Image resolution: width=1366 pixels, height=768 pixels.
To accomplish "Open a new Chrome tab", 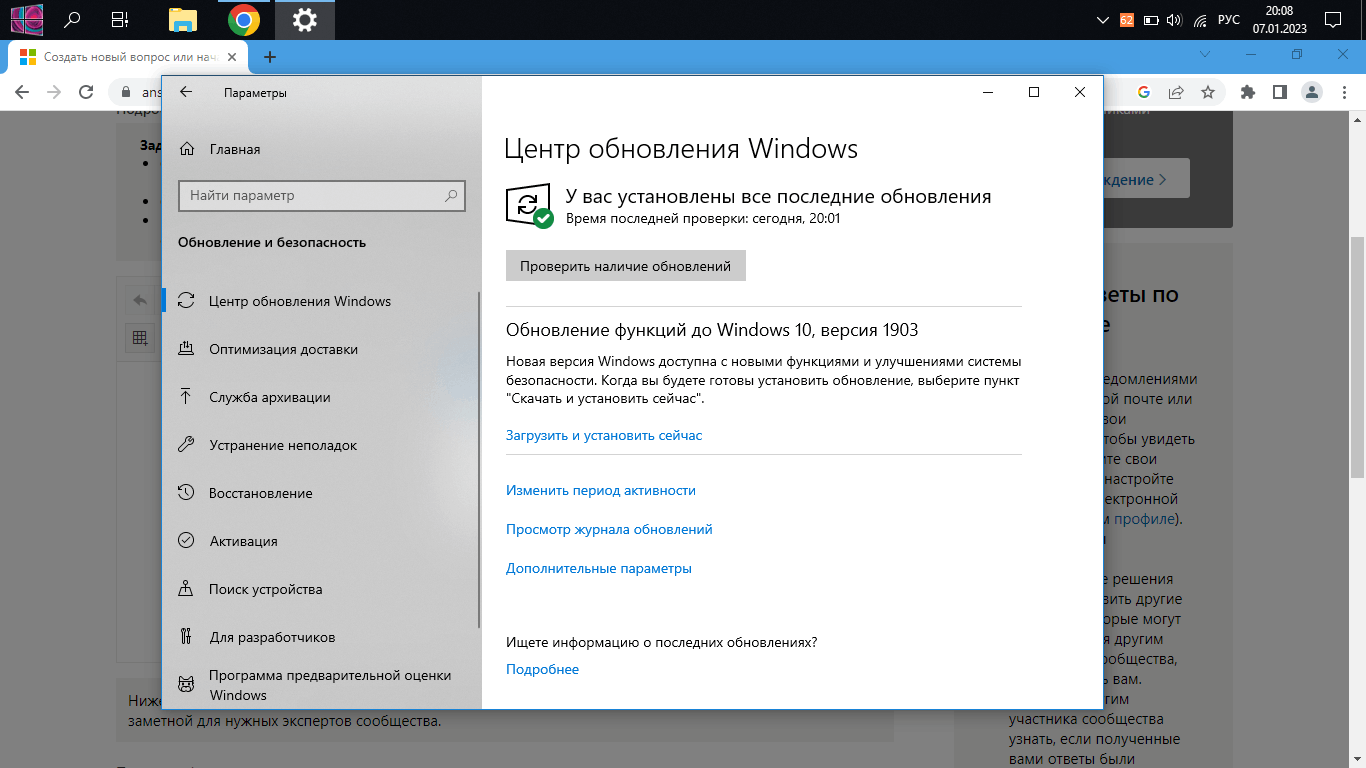I will (270, 57).
